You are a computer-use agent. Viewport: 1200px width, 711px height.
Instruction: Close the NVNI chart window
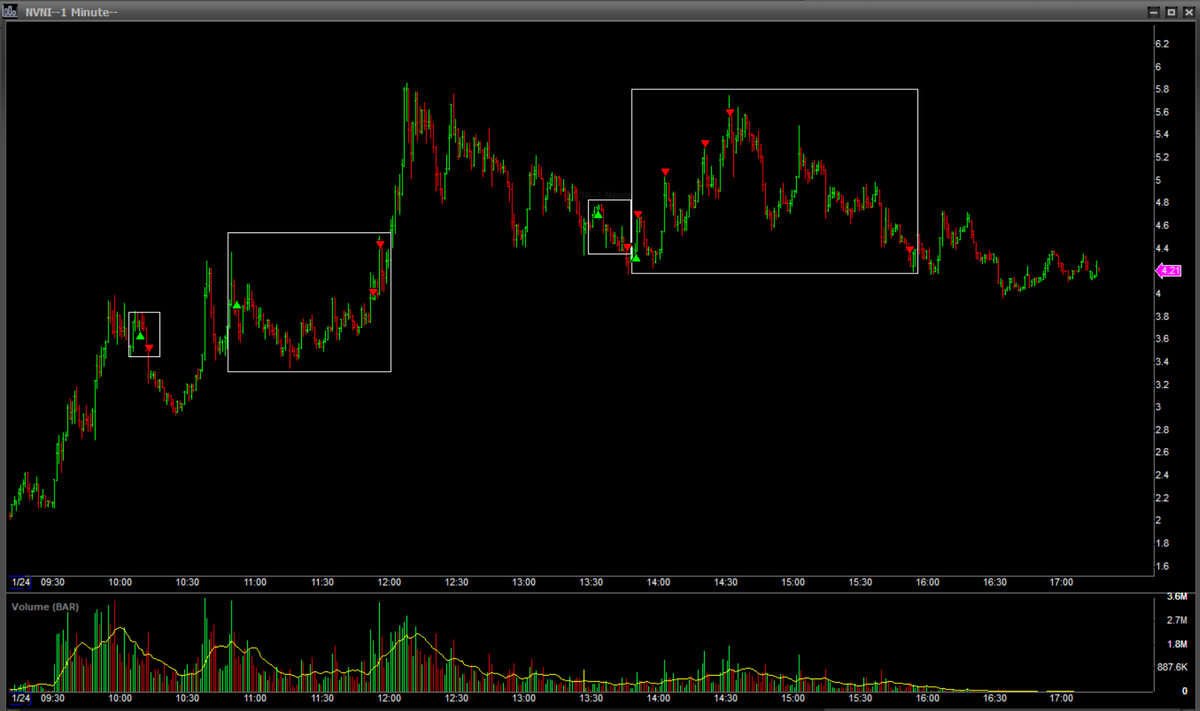[x=1188, y=11]
